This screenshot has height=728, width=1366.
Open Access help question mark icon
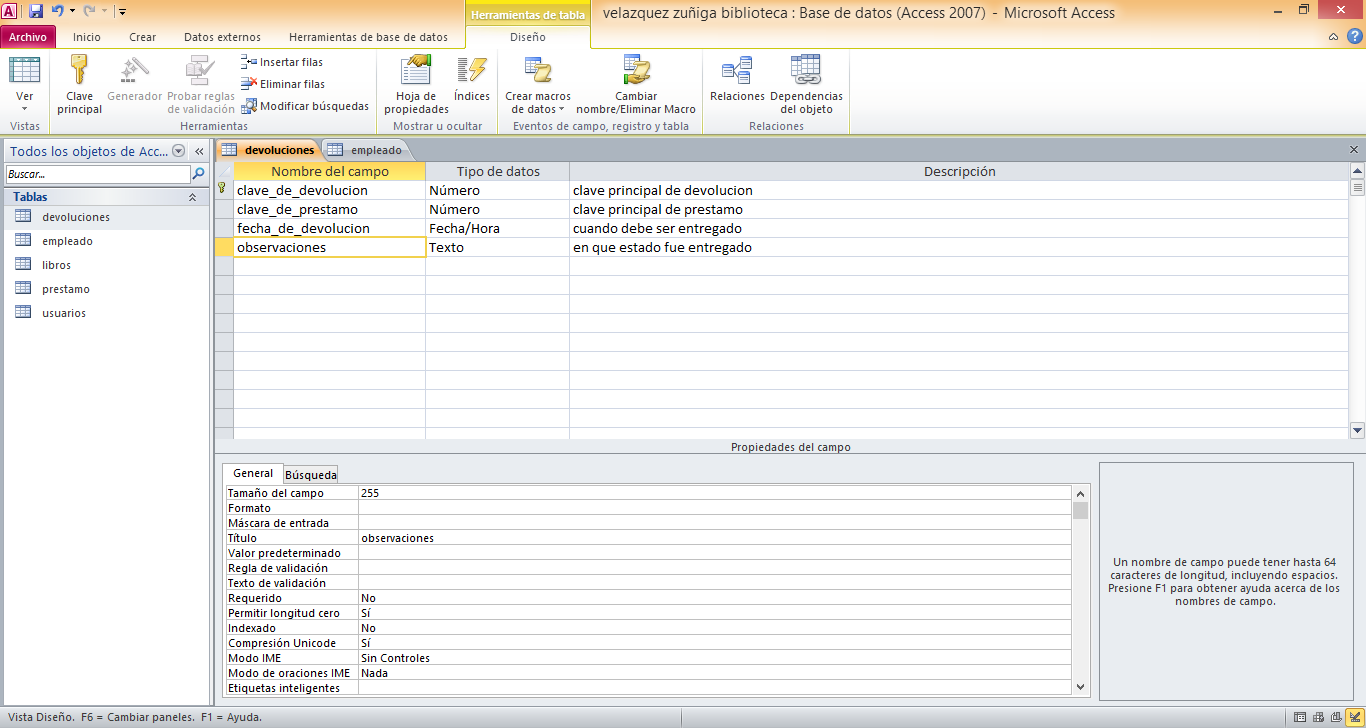pyautogui.click(x=1353, y=37)
